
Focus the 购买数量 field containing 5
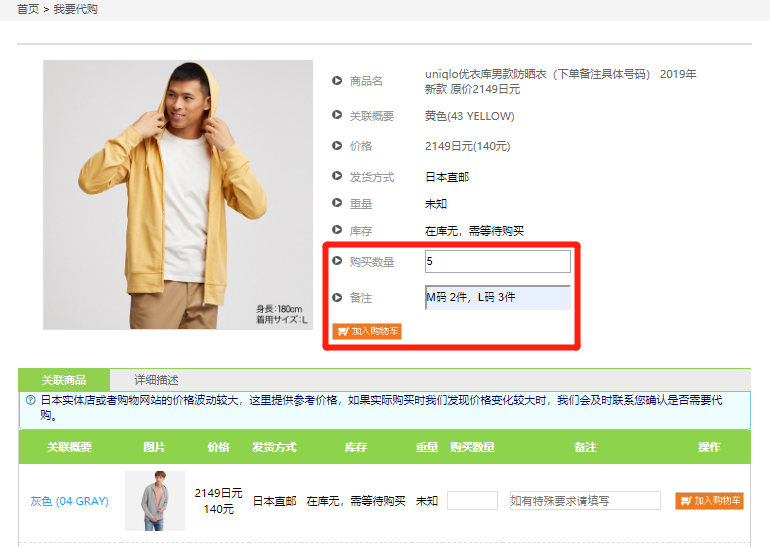pos(497,261)
